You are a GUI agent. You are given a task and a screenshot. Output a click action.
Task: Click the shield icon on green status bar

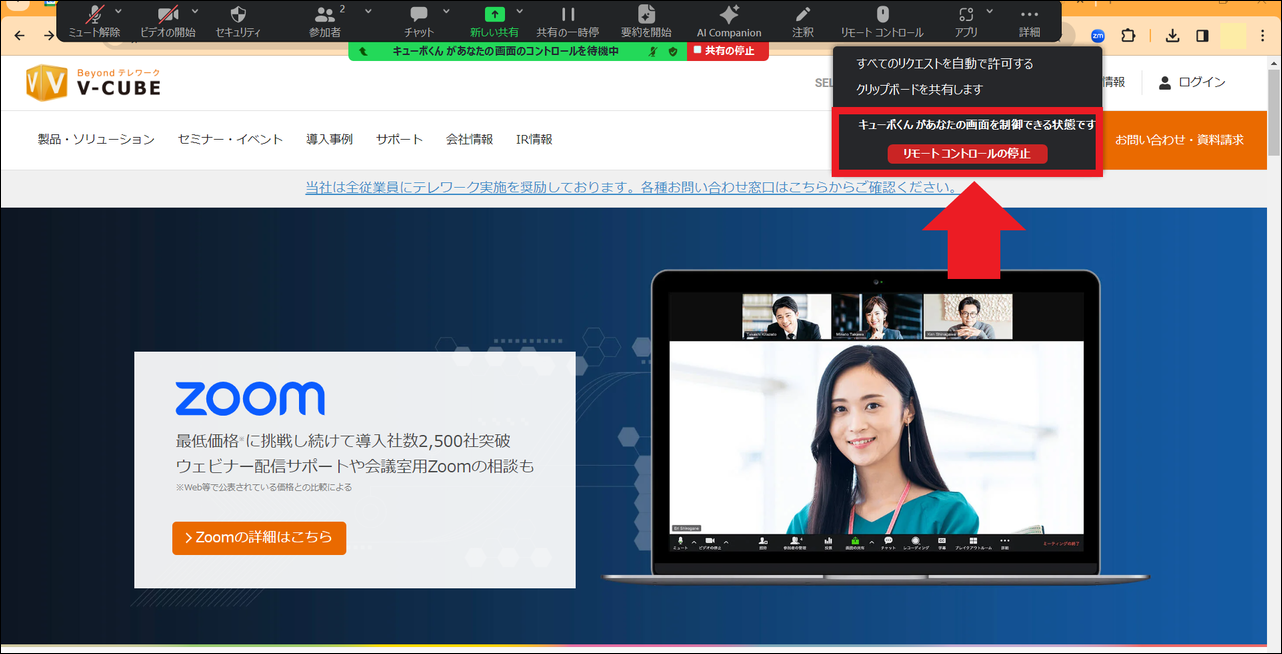click(673, 51)
